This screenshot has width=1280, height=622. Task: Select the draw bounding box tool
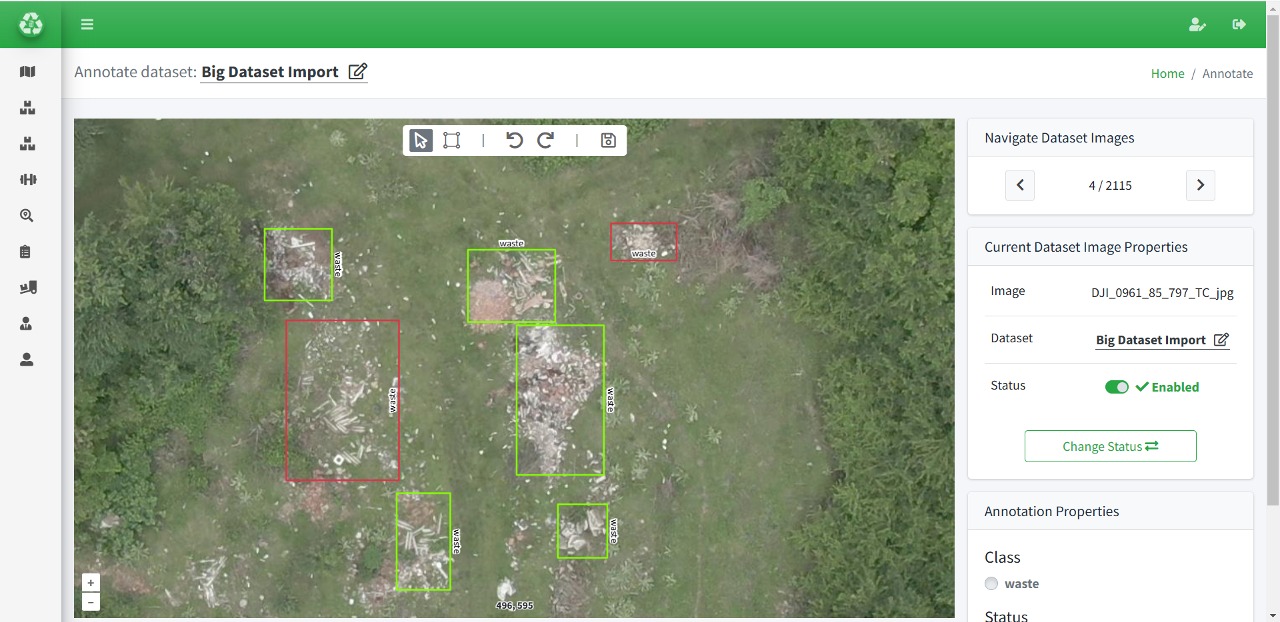[452, 140]
